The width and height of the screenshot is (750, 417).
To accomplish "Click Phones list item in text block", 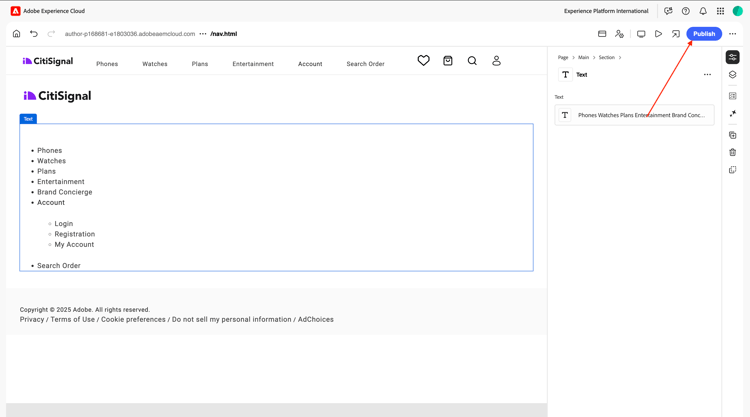I will (x=50, y=151).
